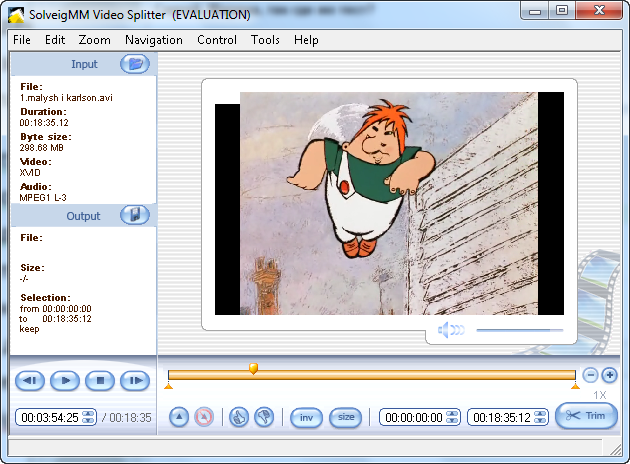The image size is (630, 464).
Task: Click the inv invert selection button
Action: click(x=306, y=418)
